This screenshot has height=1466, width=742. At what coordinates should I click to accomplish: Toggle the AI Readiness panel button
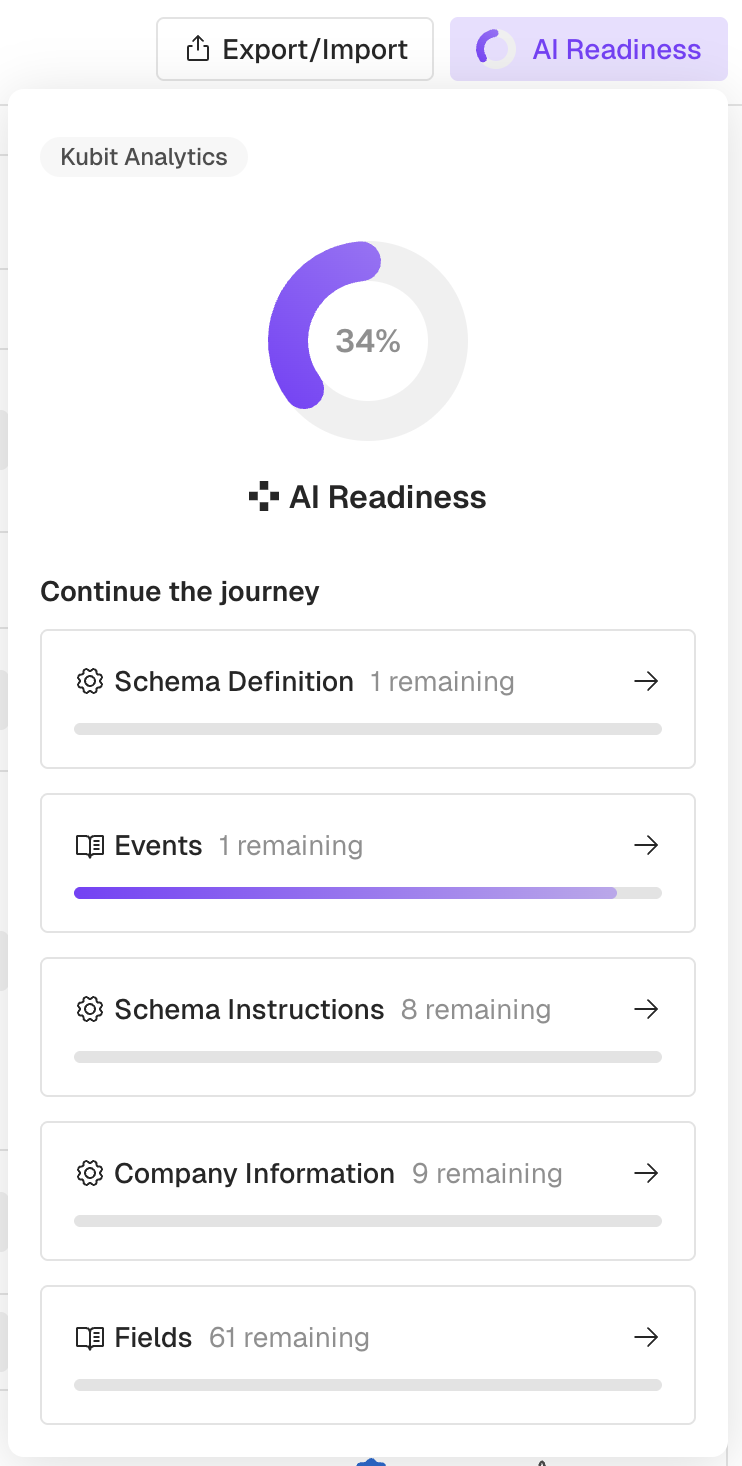point(589,49)
